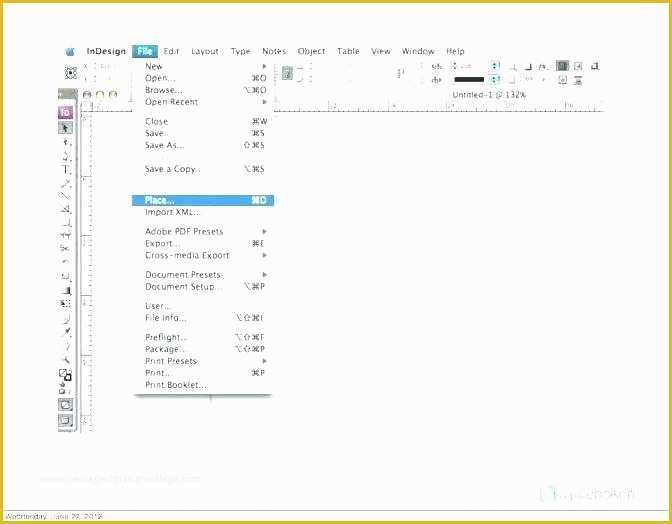Viewport: 672px width, 524px height.
Task: Click the Untitled-1 @ 132% document title
Action: tap(489, 95)
